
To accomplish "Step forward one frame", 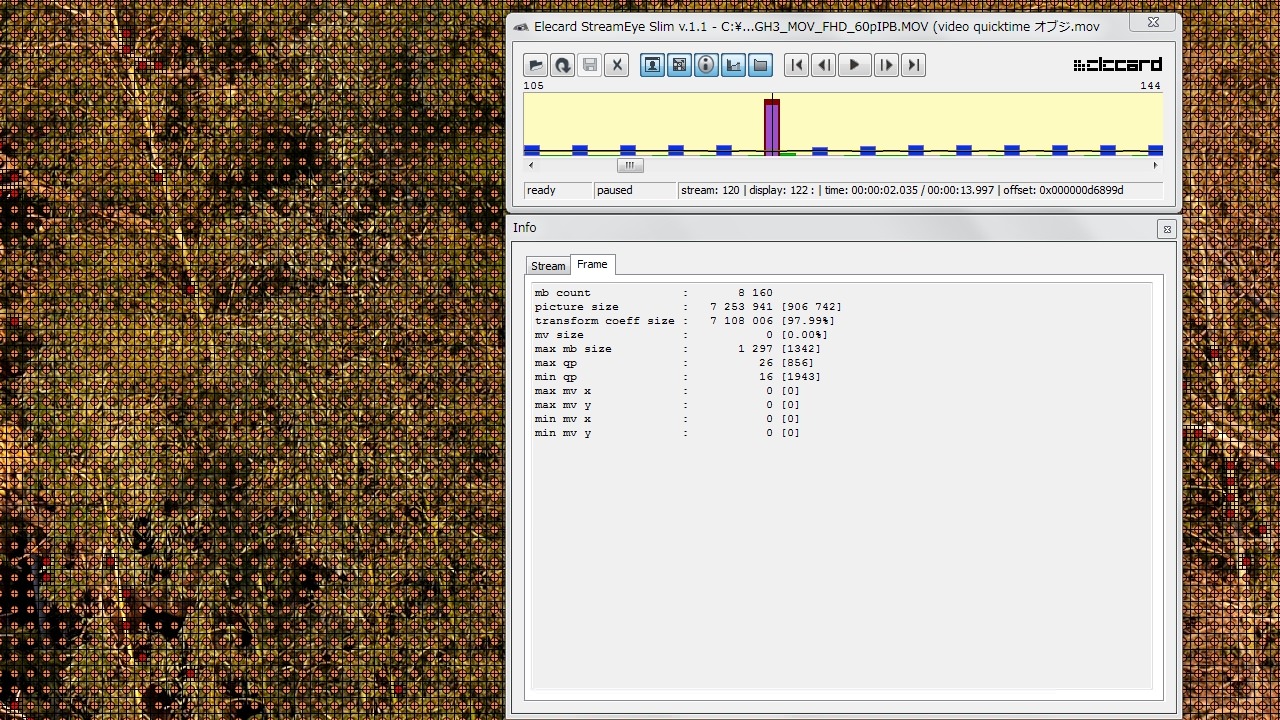I will click(886, 65).
